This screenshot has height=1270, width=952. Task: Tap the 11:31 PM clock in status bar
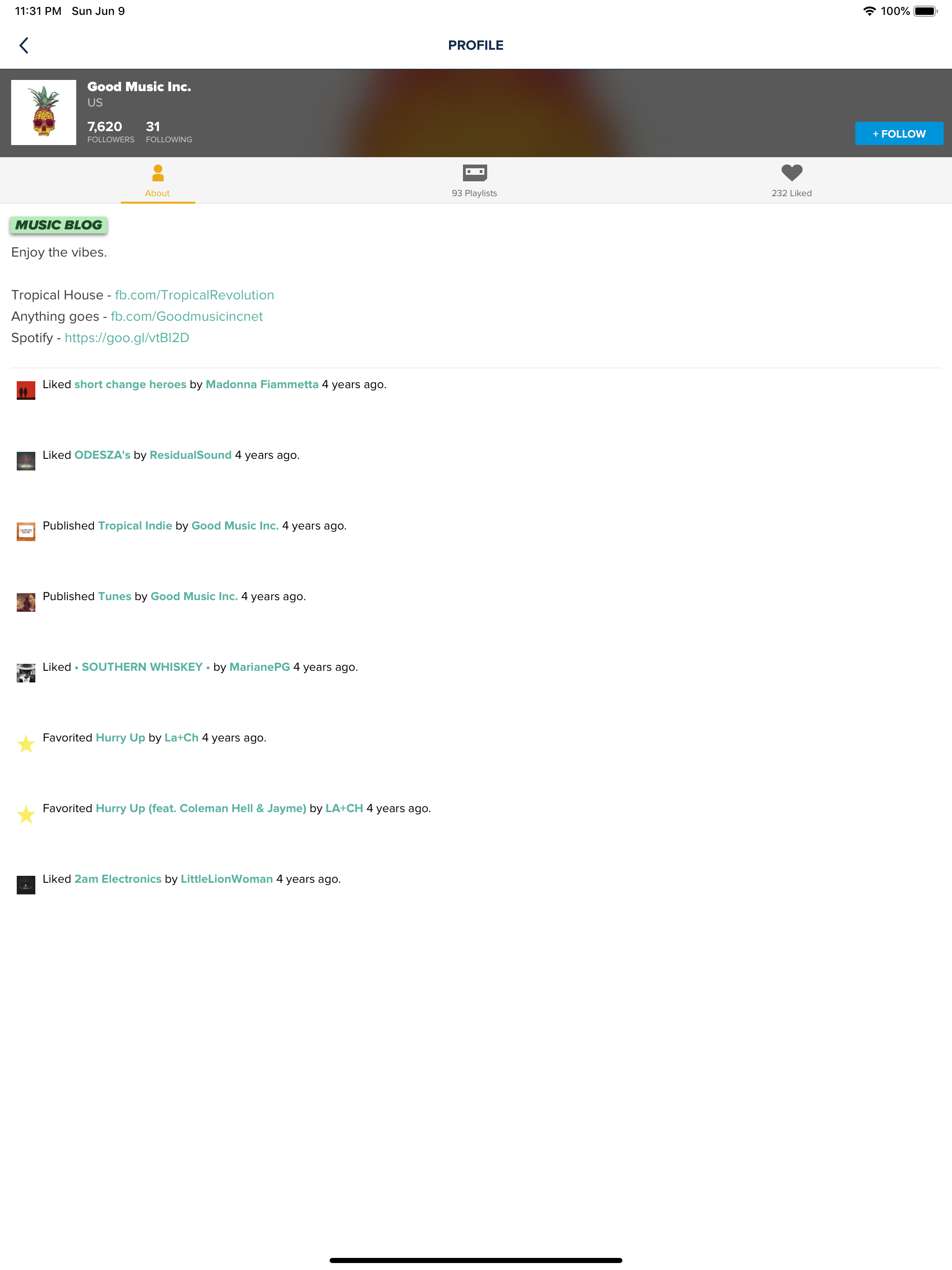(38, 11)
